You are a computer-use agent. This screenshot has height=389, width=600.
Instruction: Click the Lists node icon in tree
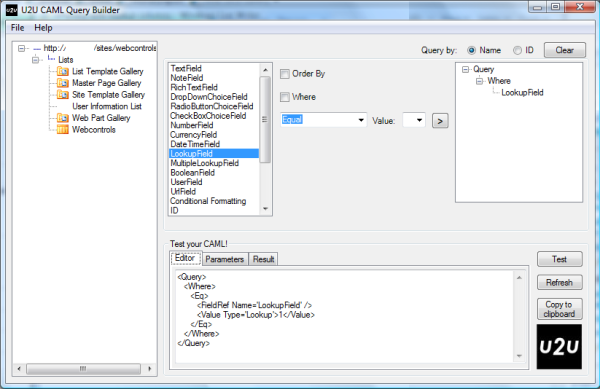click(51, 59)
